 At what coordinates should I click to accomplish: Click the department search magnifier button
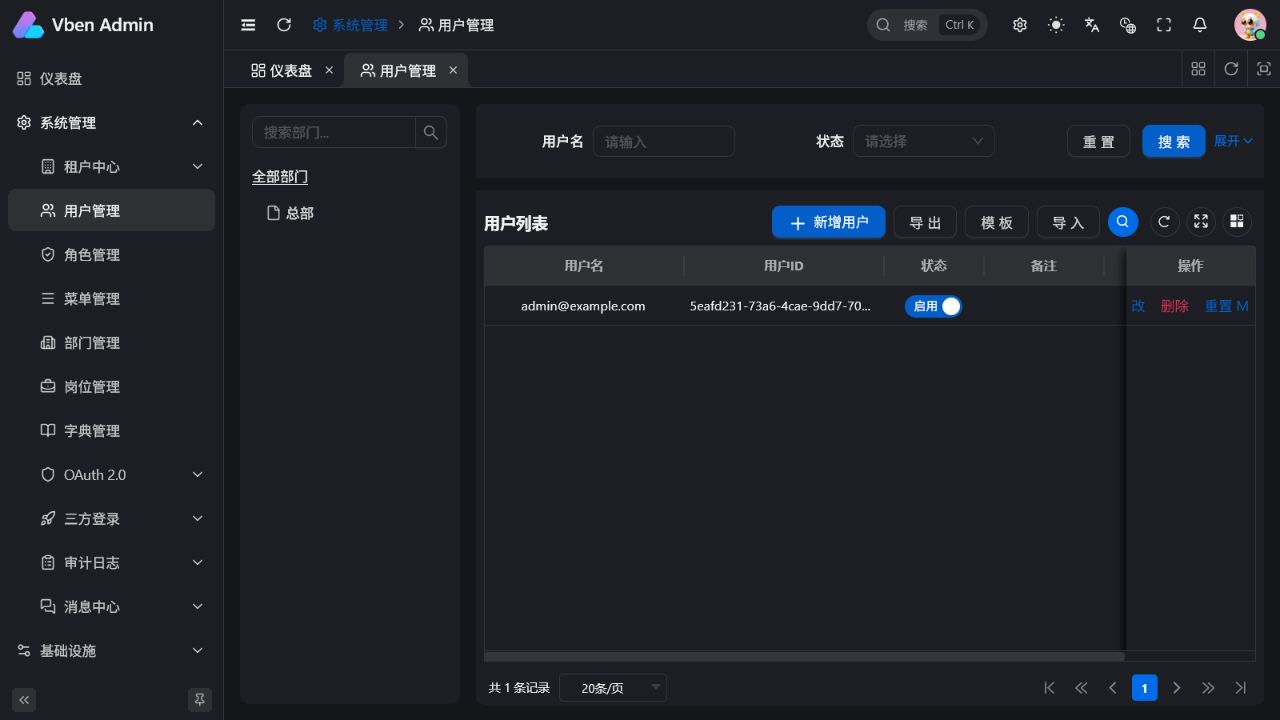click(x=431, y=132)
